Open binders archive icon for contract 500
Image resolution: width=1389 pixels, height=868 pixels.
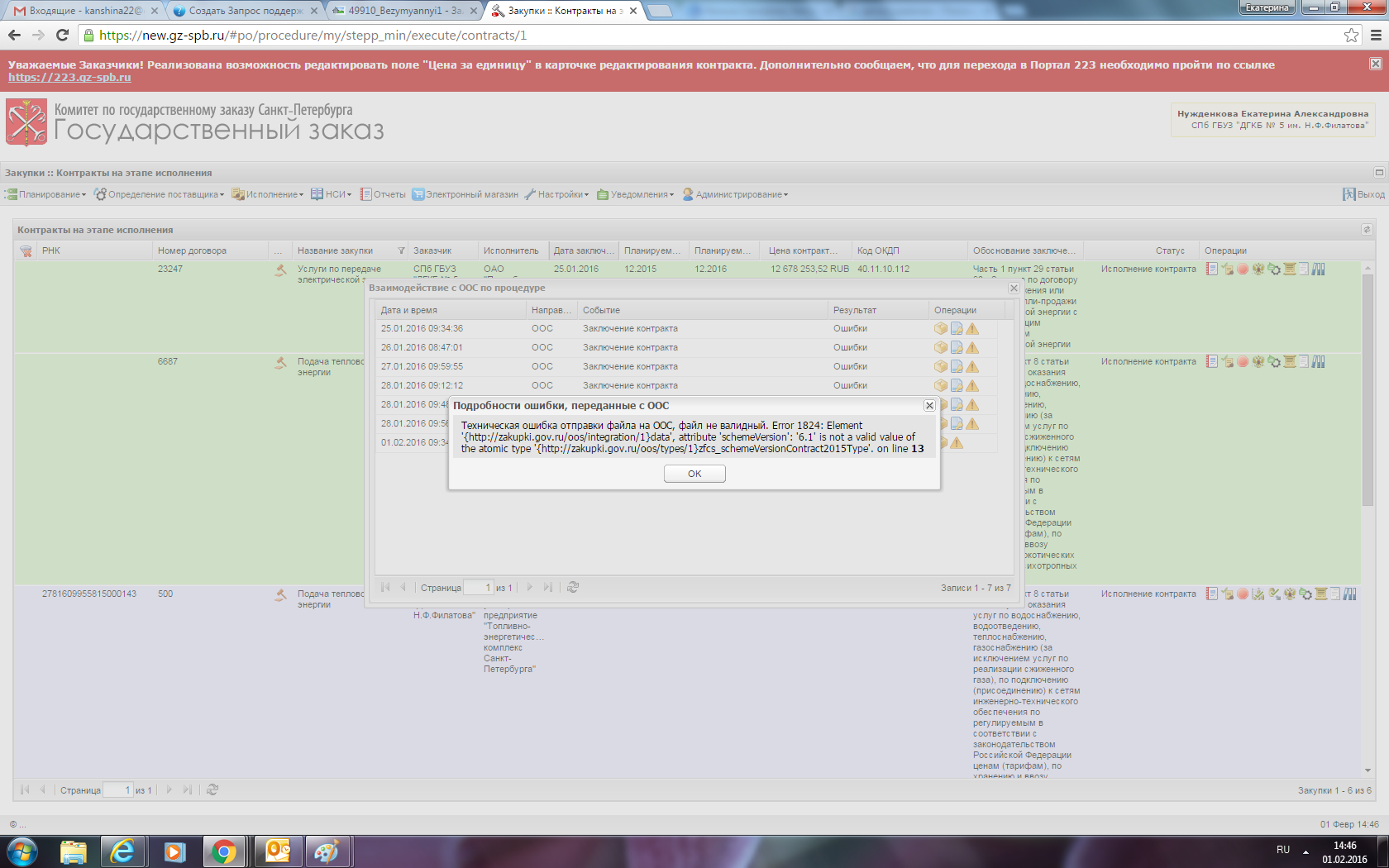[x=1350, y=594]
